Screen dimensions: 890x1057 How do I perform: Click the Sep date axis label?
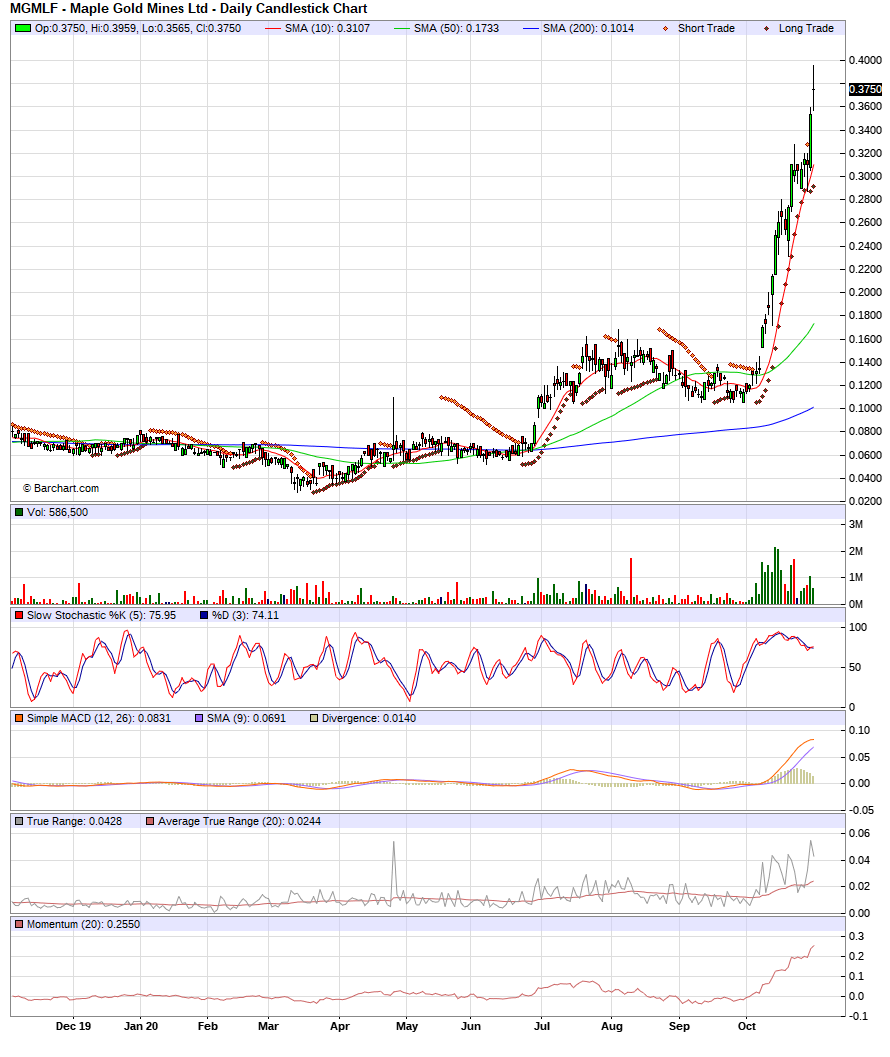(x=679, y=1027)
